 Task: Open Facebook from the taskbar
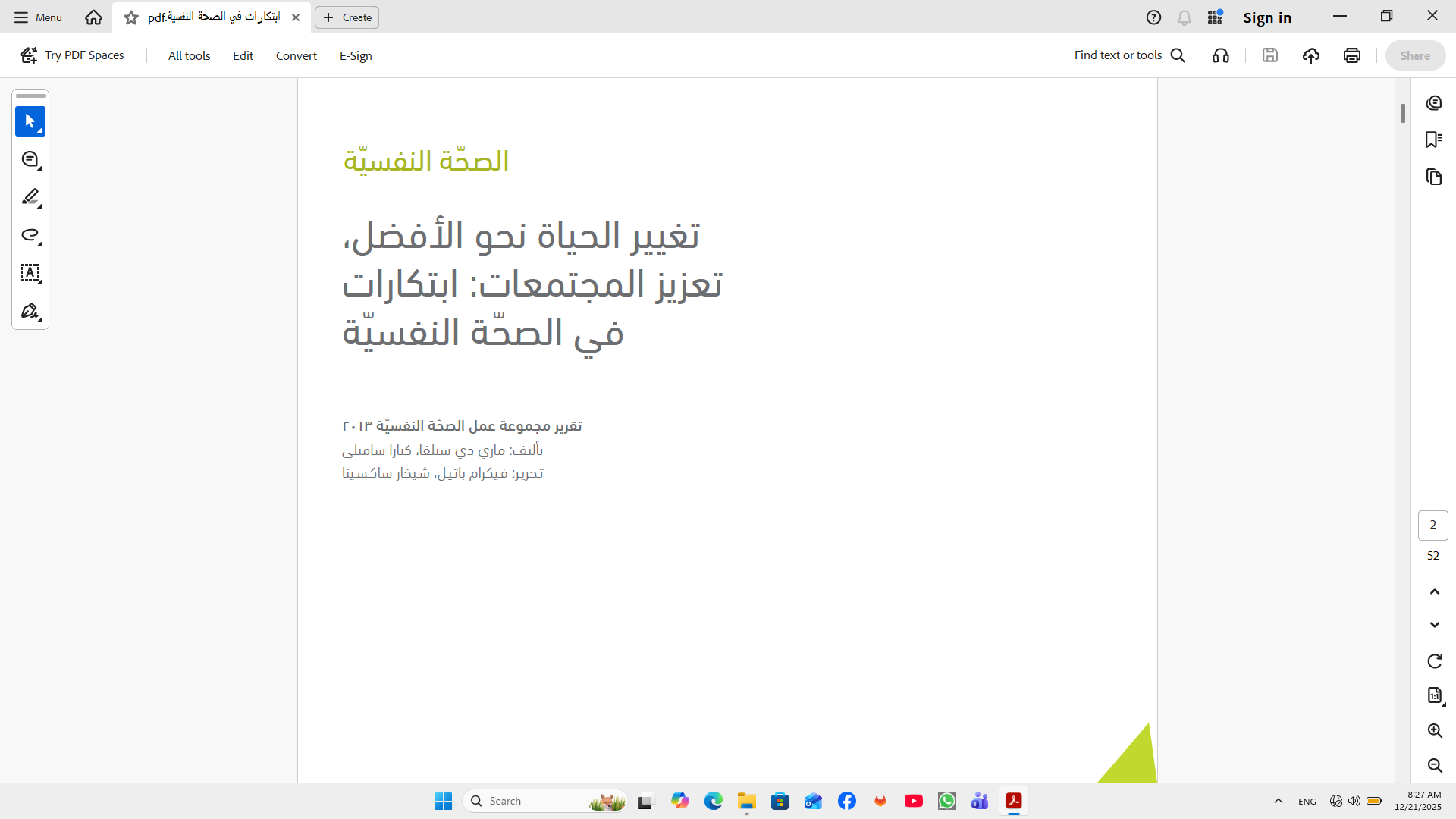[x=847, y=801]
